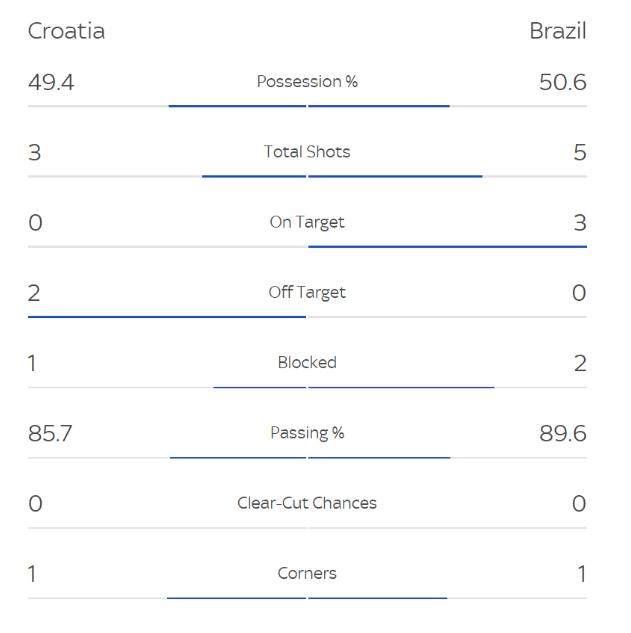Click Brazil's 89.6 passing value
The width and height of the screenshot is (631, 633).
pyautogui.click(x=562, y=433)
